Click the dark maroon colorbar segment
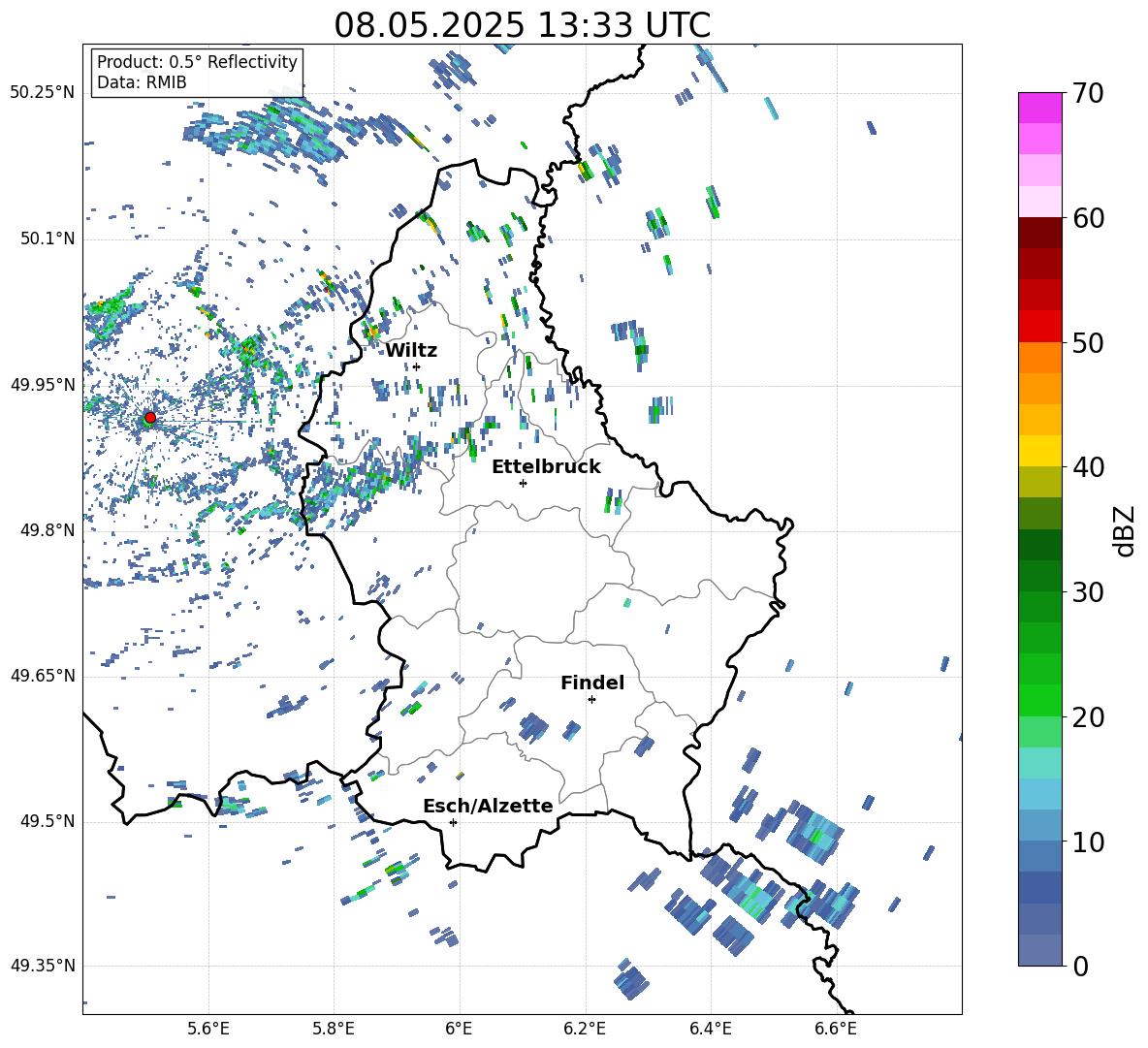 coord(1039,233)
